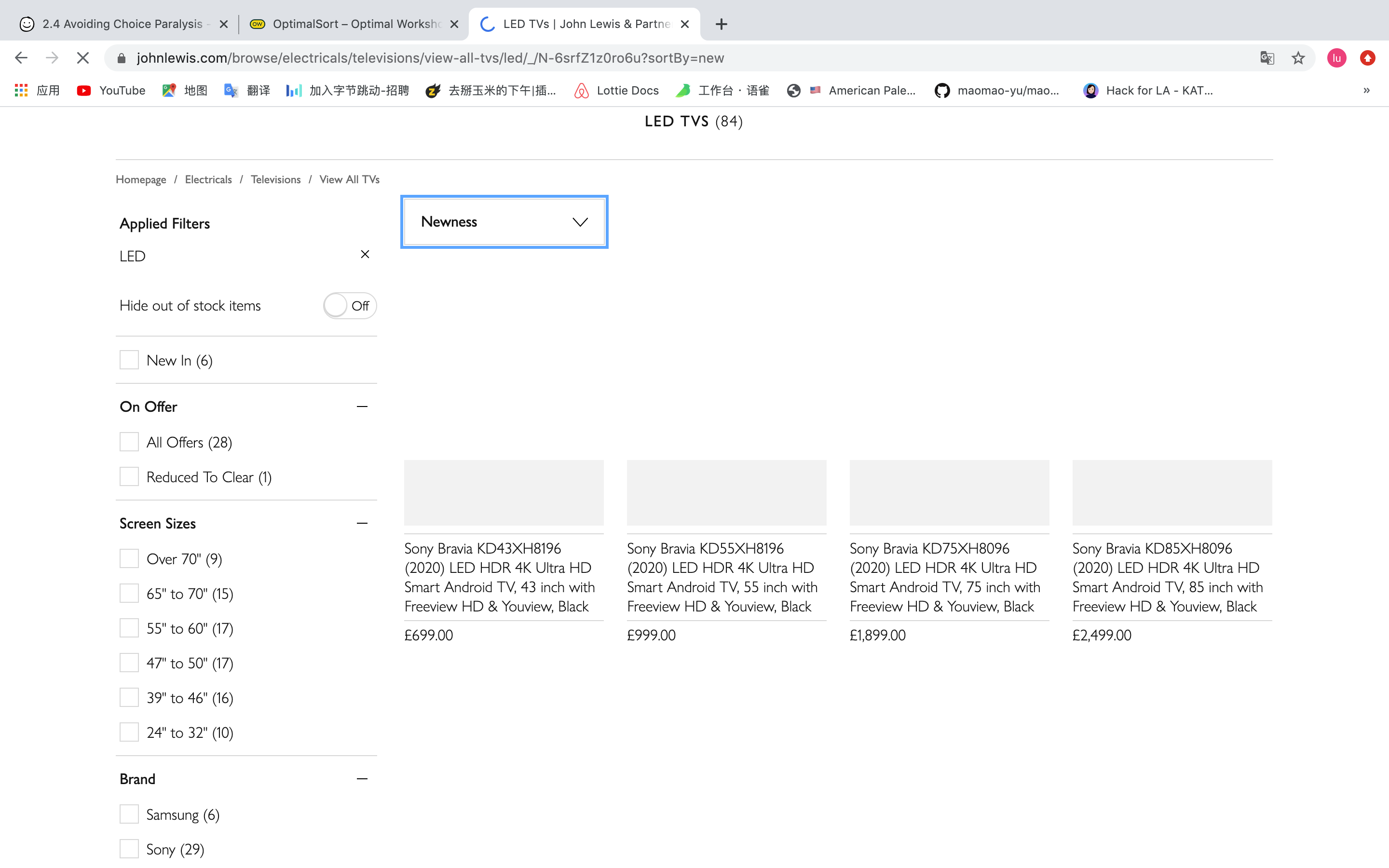This screenshot has height=868, width=1389.
Task: Click the £699.00 TV image placeholder
Action: 504,492
